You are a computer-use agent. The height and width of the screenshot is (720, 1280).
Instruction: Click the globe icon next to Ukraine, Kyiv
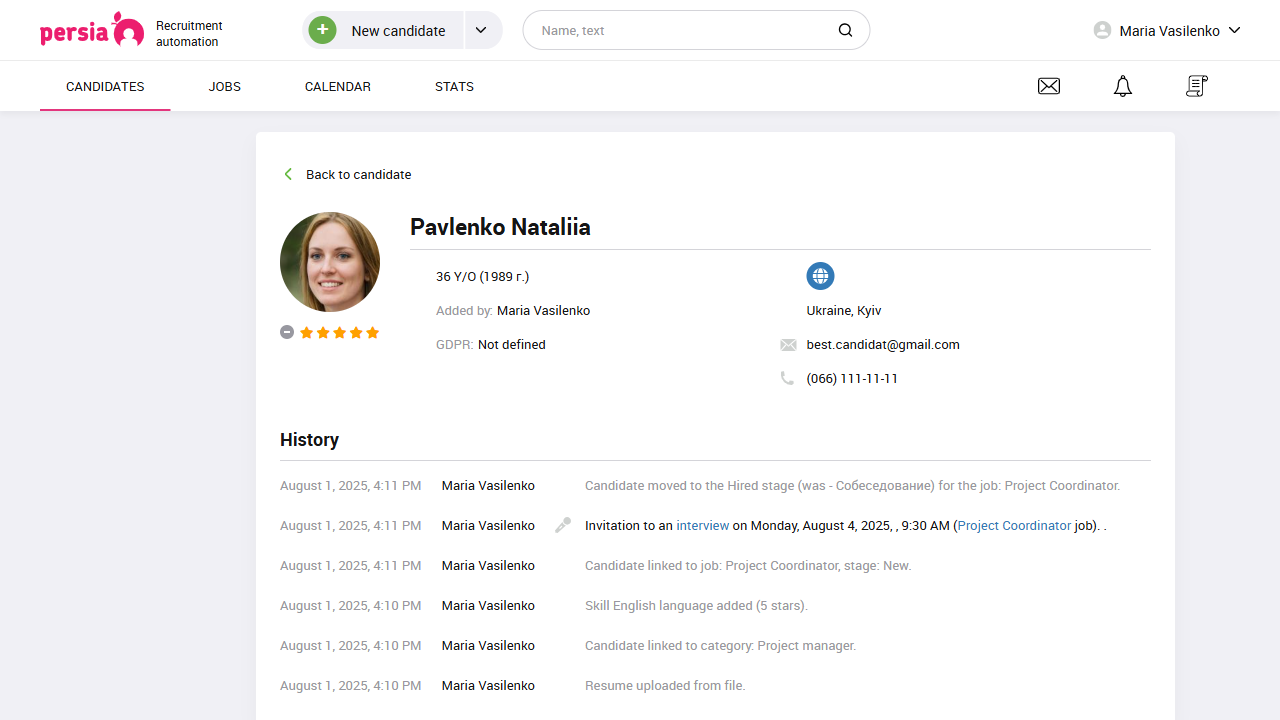click(x=820, y=276)
